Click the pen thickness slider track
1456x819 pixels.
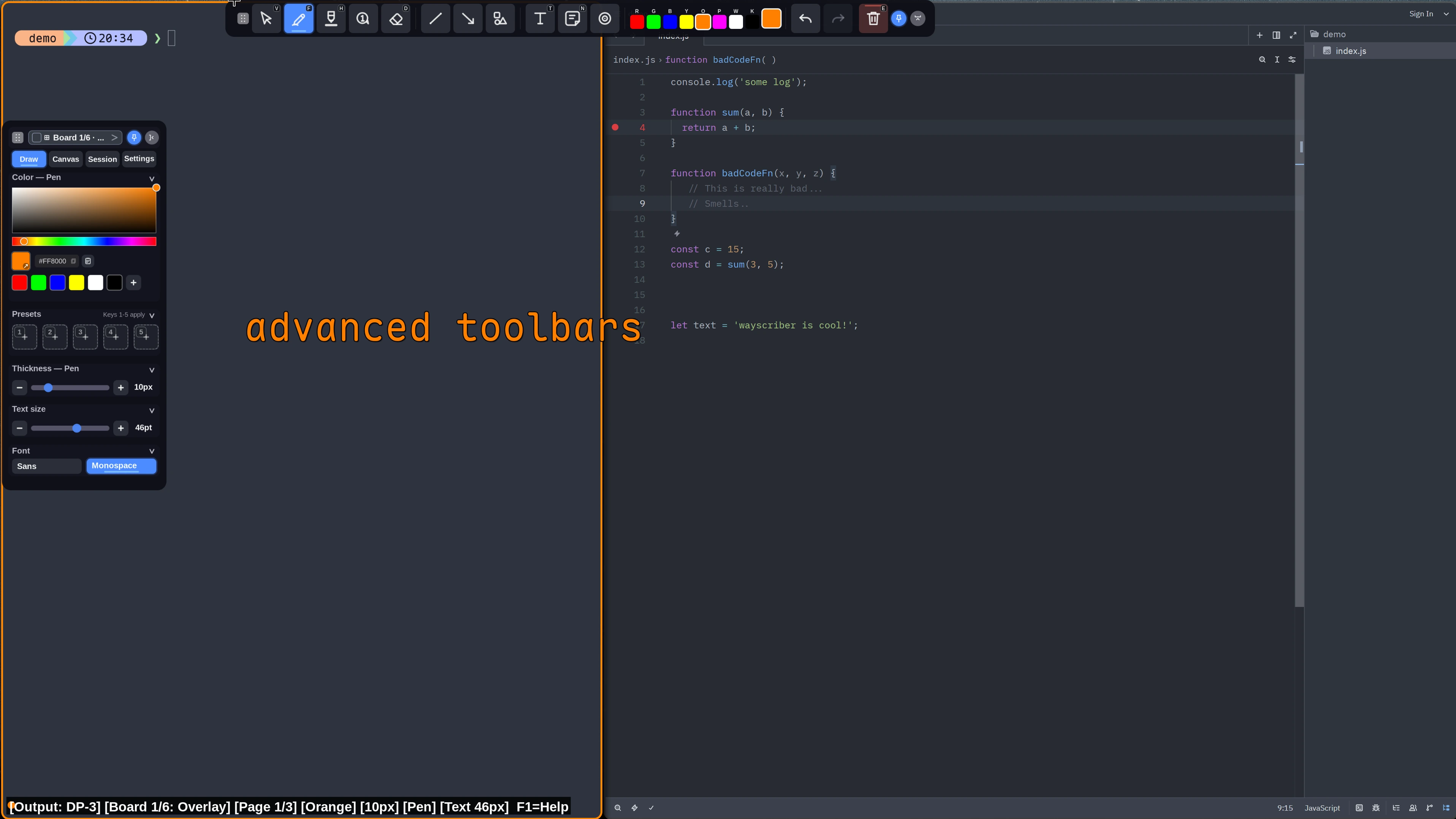coord(70,387)
